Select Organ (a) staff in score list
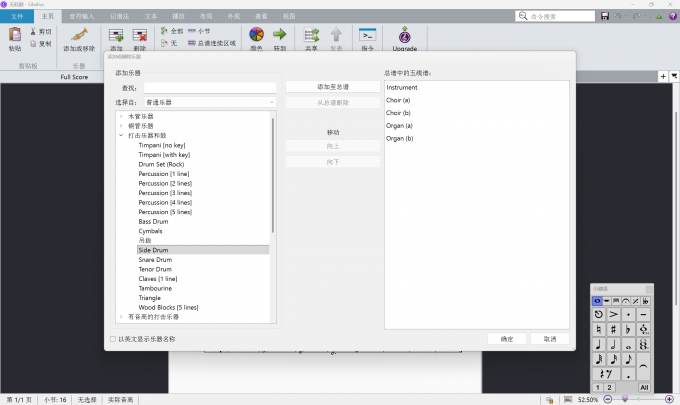Image resolution: width=680 pixels, height=405 pixels. pos(399,125)
